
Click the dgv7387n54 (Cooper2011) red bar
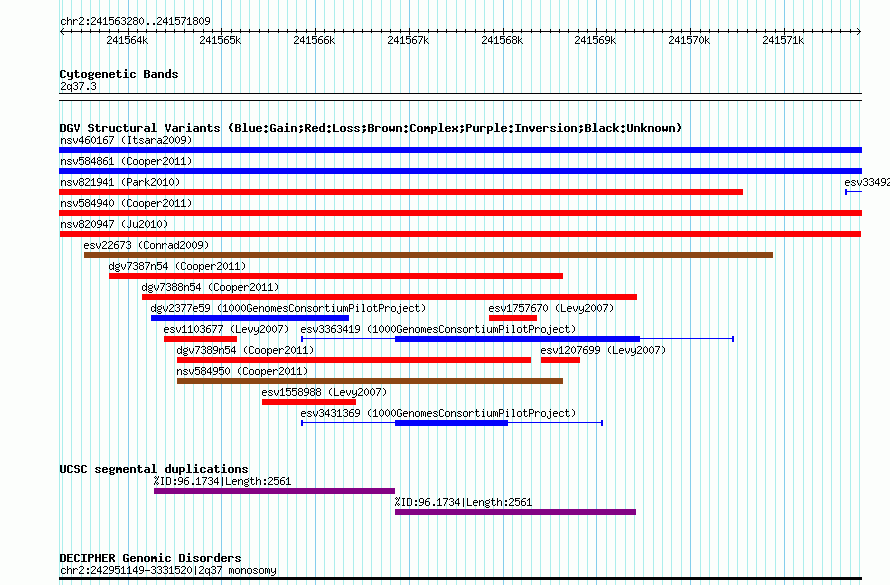click(x=336, y=276)
